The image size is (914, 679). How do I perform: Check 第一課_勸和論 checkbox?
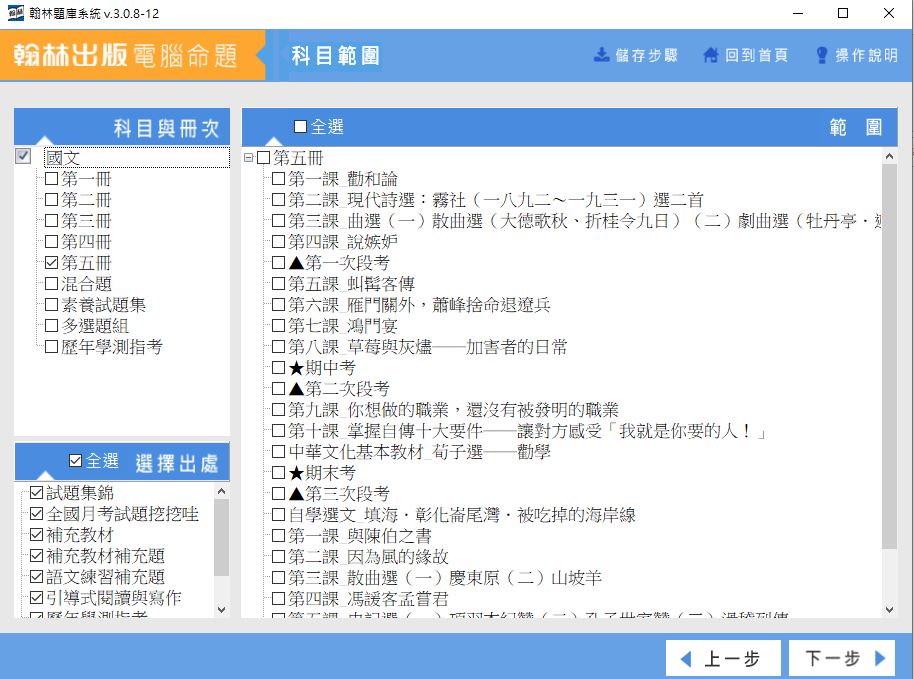click(279, 178)
